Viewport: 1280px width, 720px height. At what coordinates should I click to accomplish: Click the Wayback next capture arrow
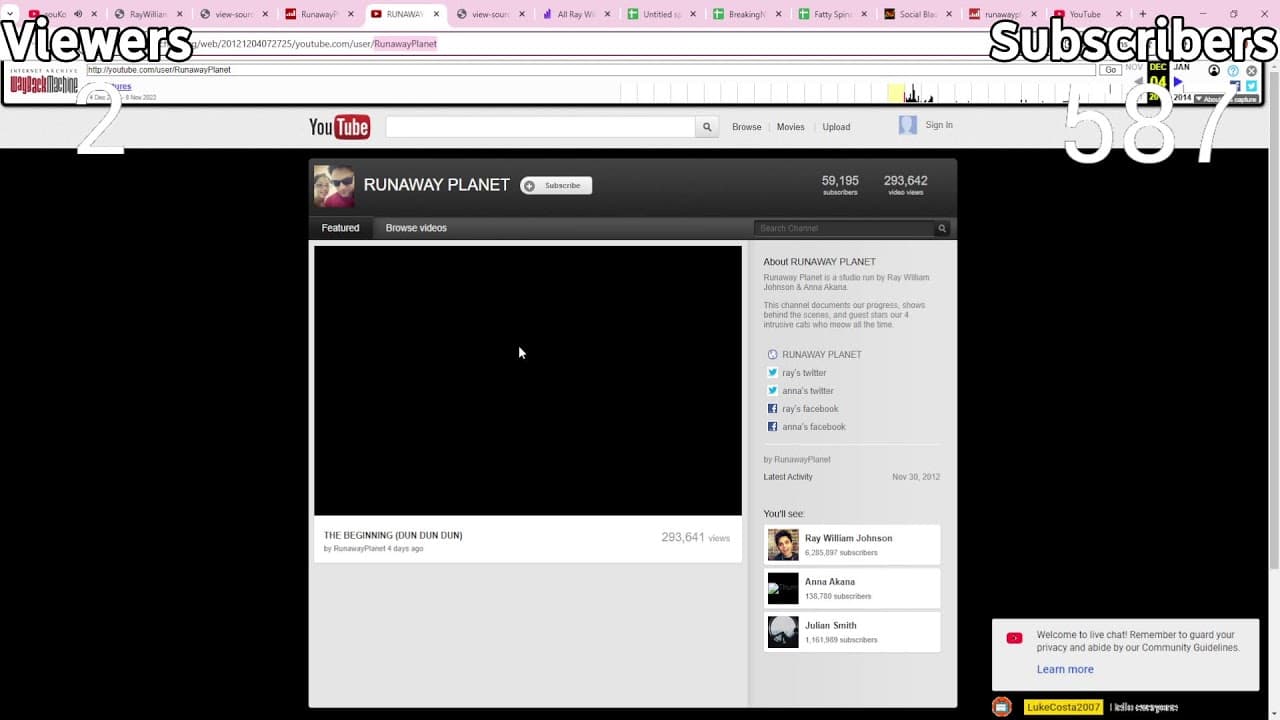[1178, 82]
